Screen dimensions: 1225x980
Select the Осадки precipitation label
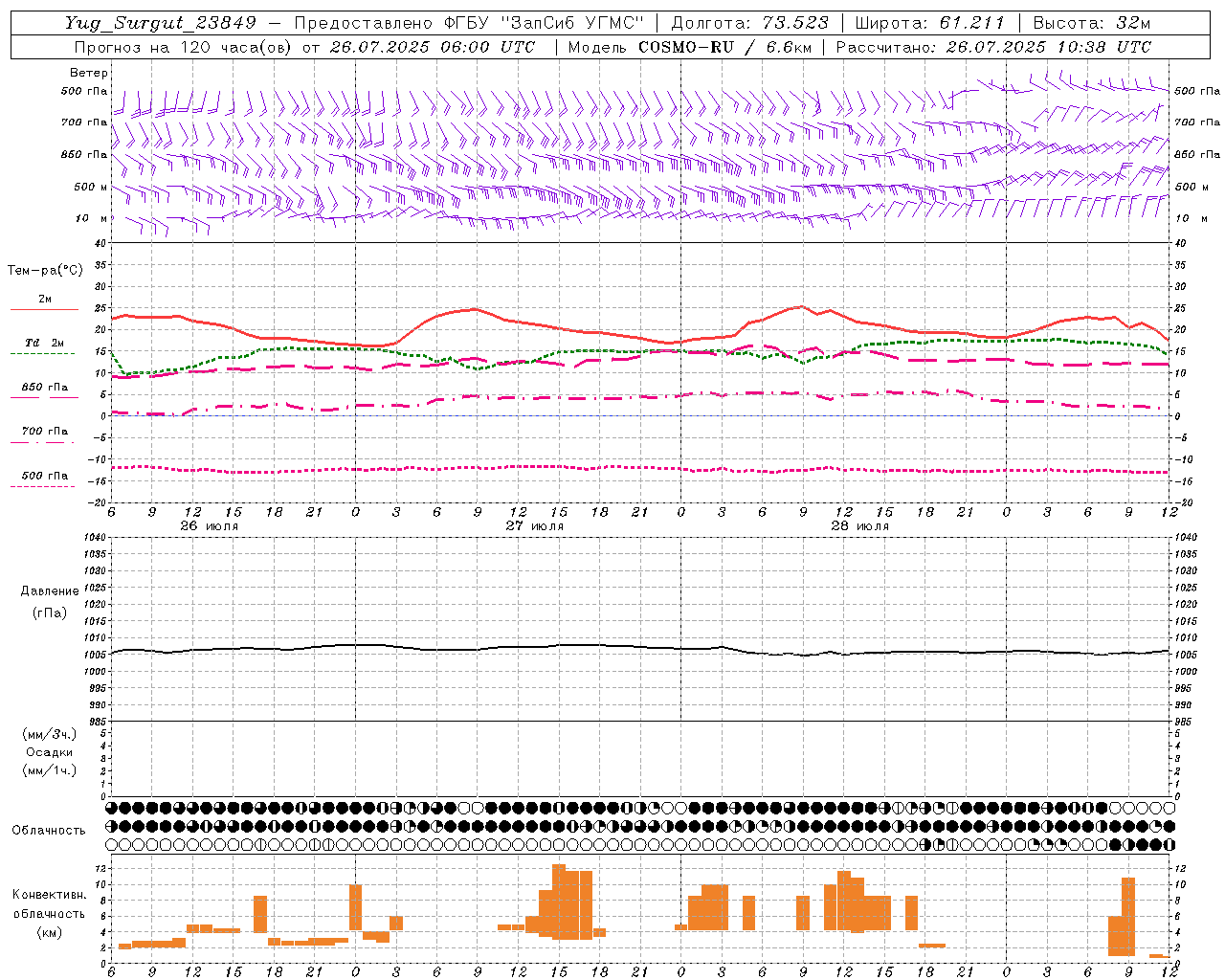50,752
